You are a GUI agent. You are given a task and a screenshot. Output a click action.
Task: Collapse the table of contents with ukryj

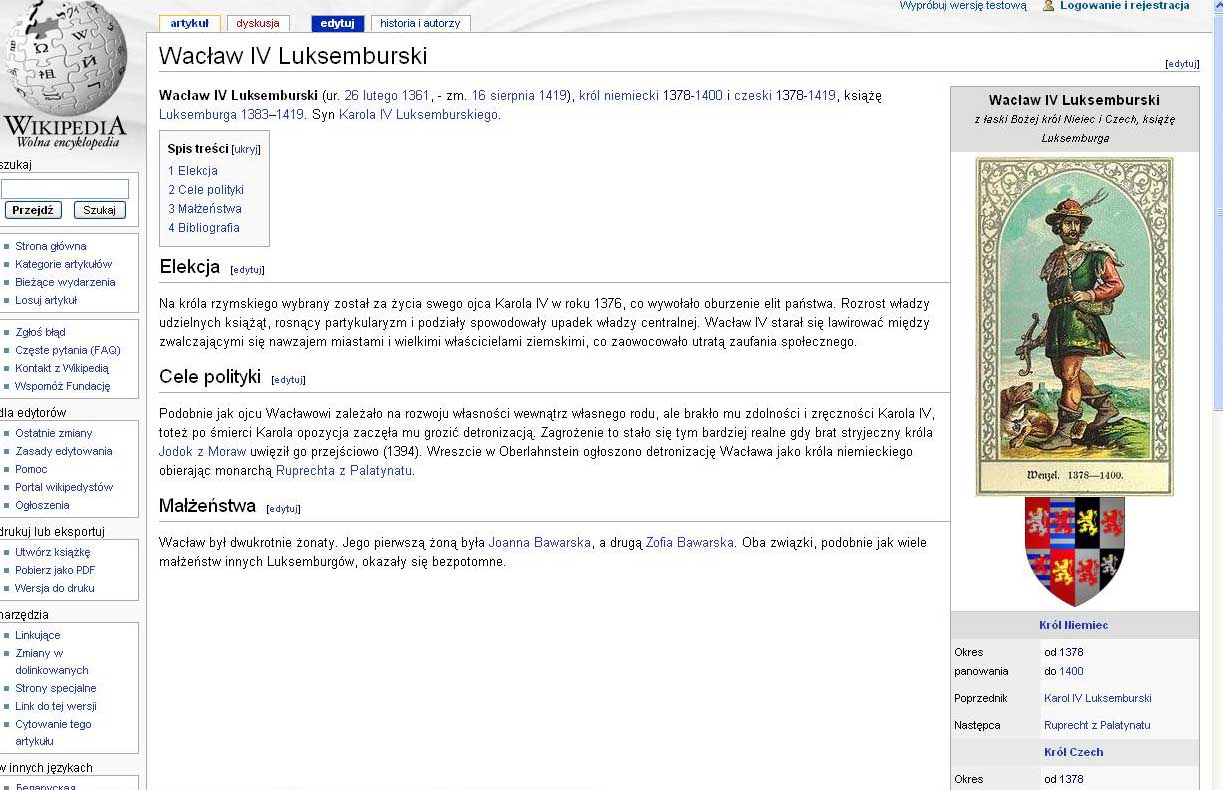[246, 149]
